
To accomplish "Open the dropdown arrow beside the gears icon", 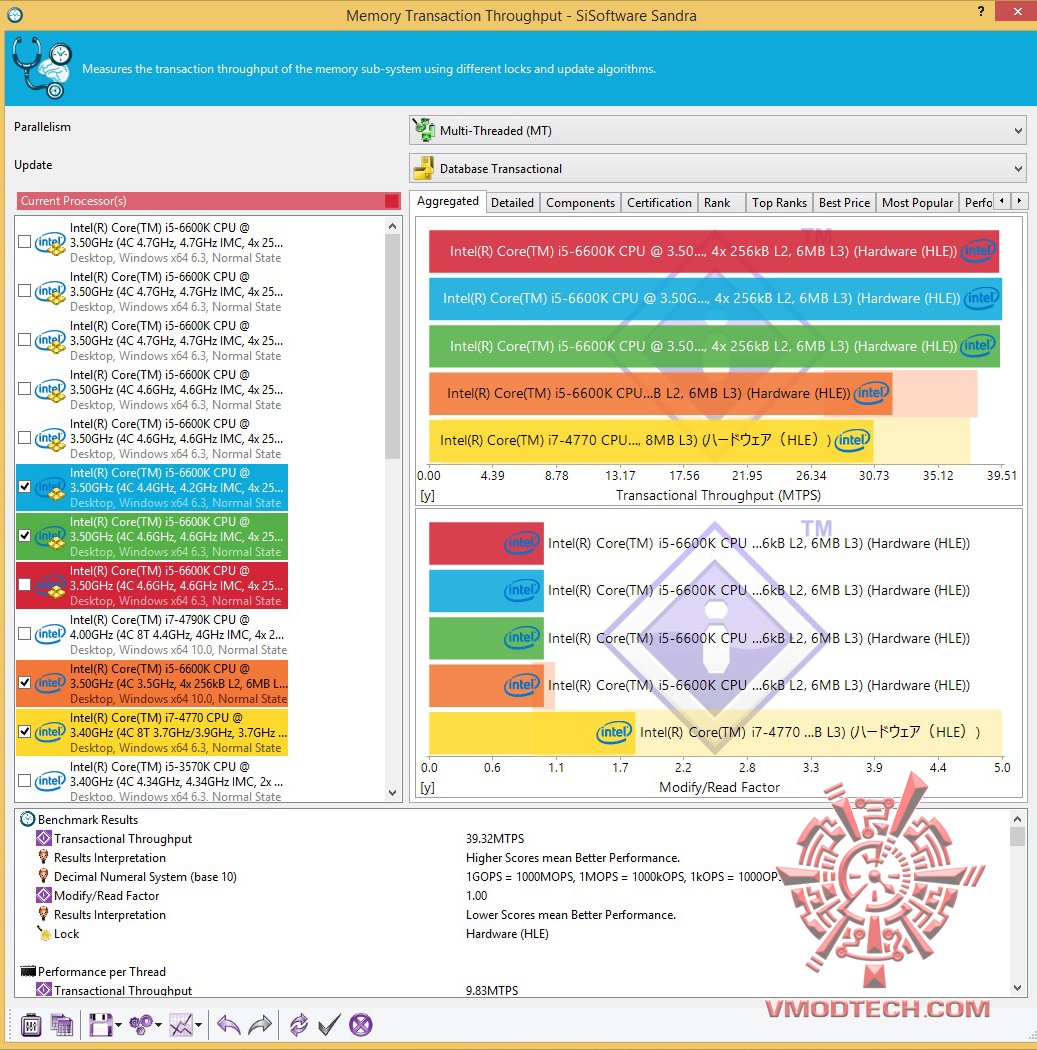I will [x=158, y=1025].
